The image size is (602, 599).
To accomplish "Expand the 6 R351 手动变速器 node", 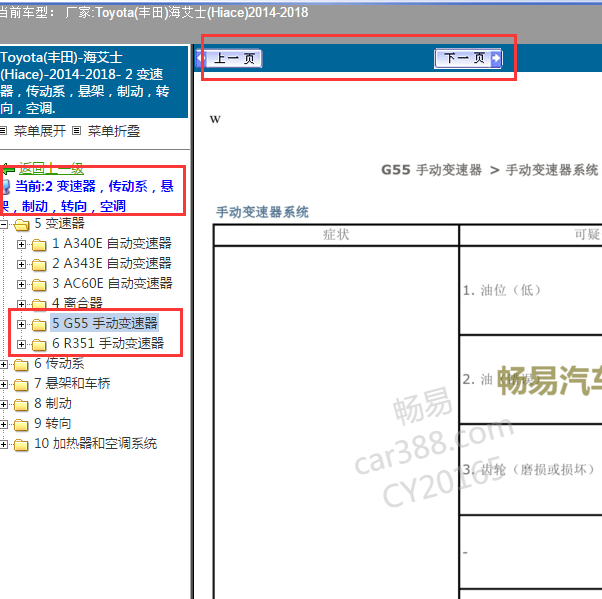I will [x=22, y=344].
